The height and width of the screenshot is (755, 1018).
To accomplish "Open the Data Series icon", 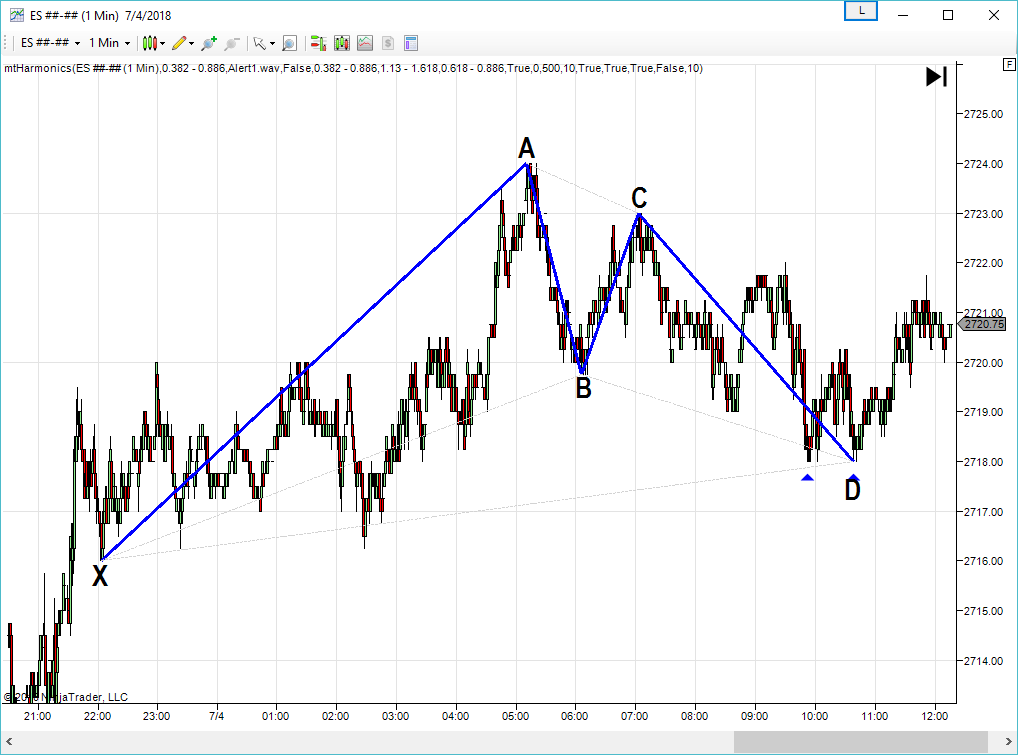I will click(x=342, y=43).
